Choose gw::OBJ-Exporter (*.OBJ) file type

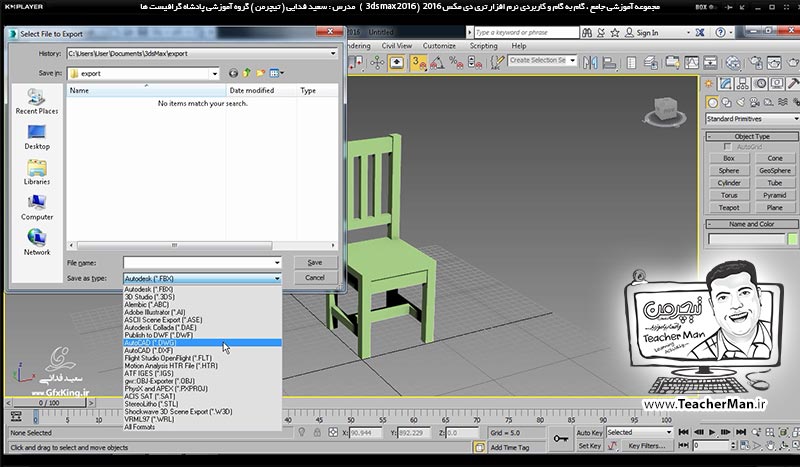pyautogui.click(x=203, y=381)
